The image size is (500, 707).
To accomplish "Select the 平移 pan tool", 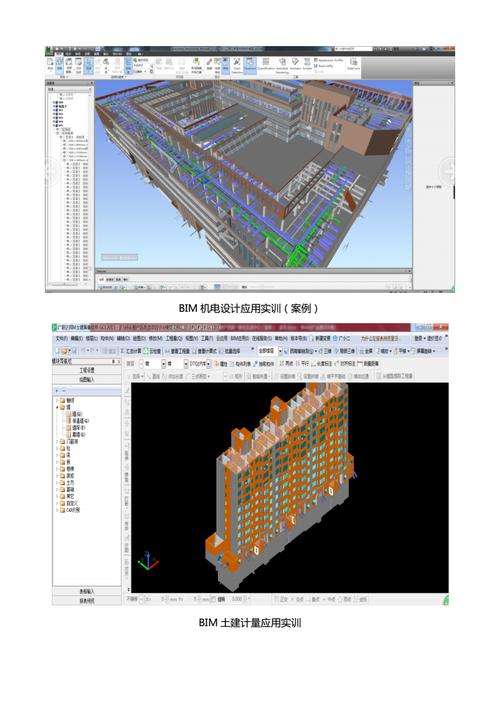I will tap(402, 351).
